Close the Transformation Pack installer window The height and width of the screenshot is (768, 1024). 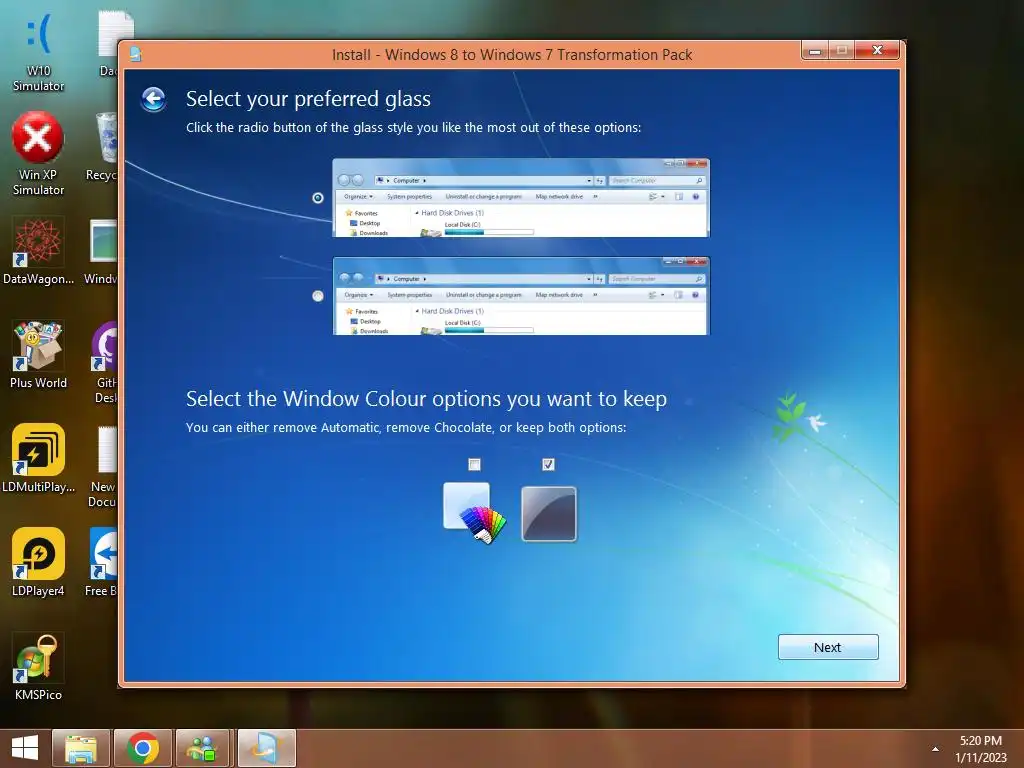(x=877, y=51)
